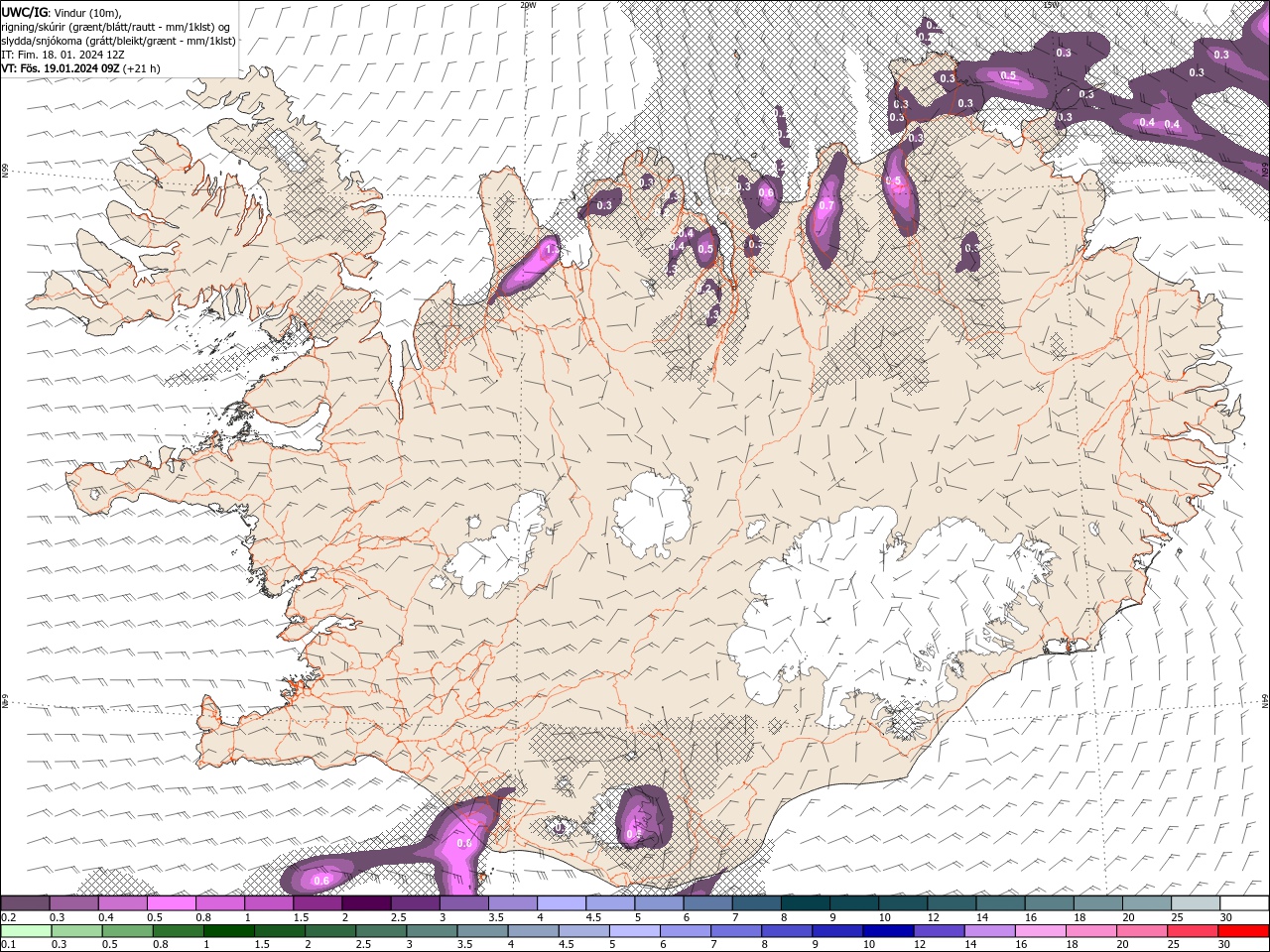Select the bright red 30 swatch, bottom legend row
Screen dimensions: 1270x952
(x=1243, y=931)
